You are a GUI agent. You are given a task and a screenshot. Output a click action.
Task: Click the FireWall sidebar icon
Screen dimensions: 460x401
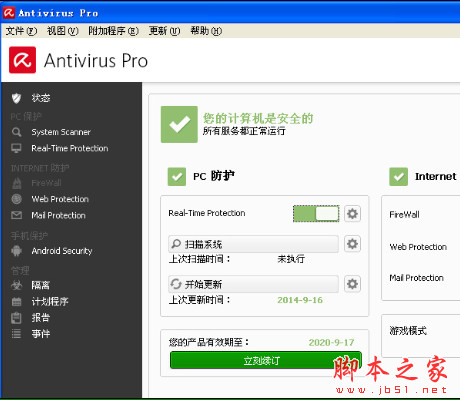[17, 183]
